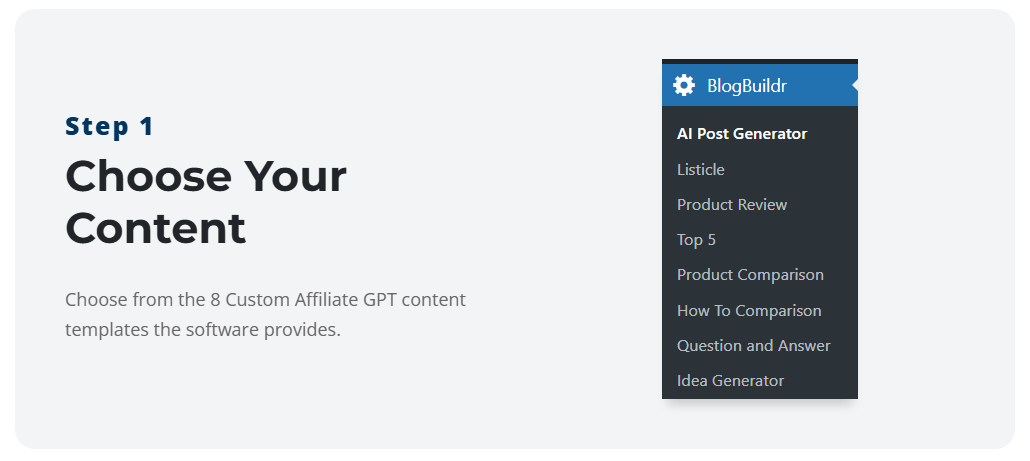Click "templates the software provides" text line
The width and height of the screenshot is (1030, 461).
pyautogui.click(x=203, y=330)
